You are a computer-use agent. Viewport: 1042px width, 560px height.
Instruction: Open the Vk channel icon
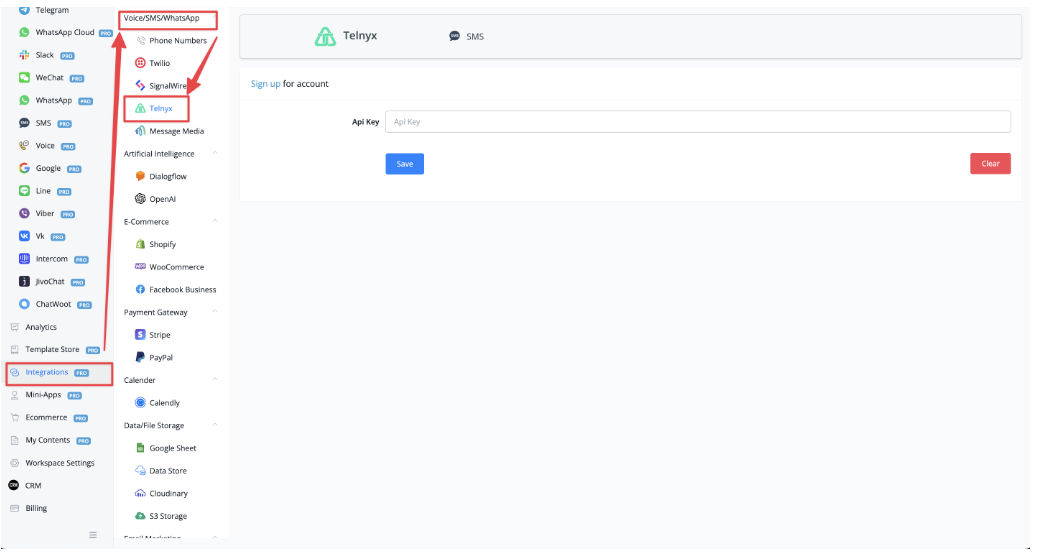(x=25, y=236)
